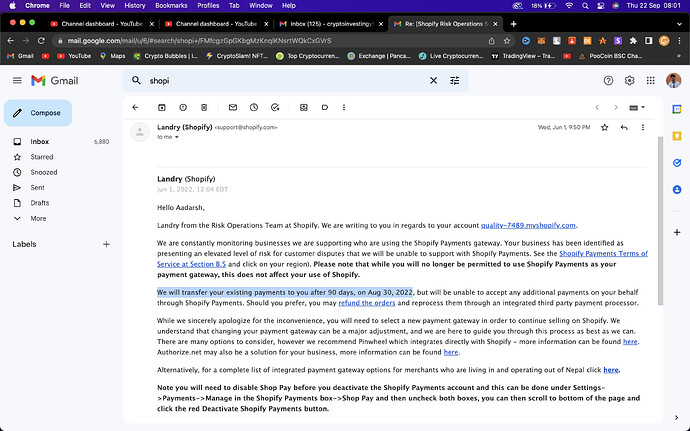Open a new browser tab
Viewport: 690px width, 431px height.
pos(513,24)
